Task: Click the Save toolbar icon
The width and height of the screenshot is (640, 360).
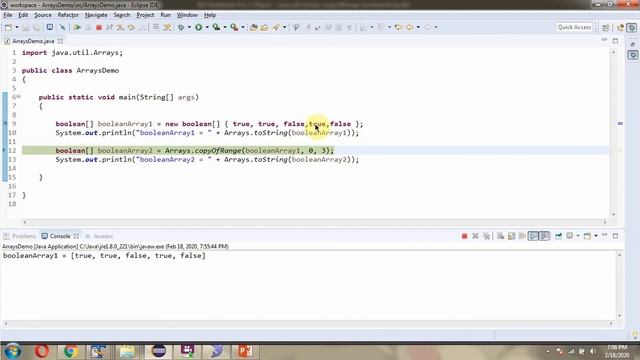Action: [x=26, y=27]
